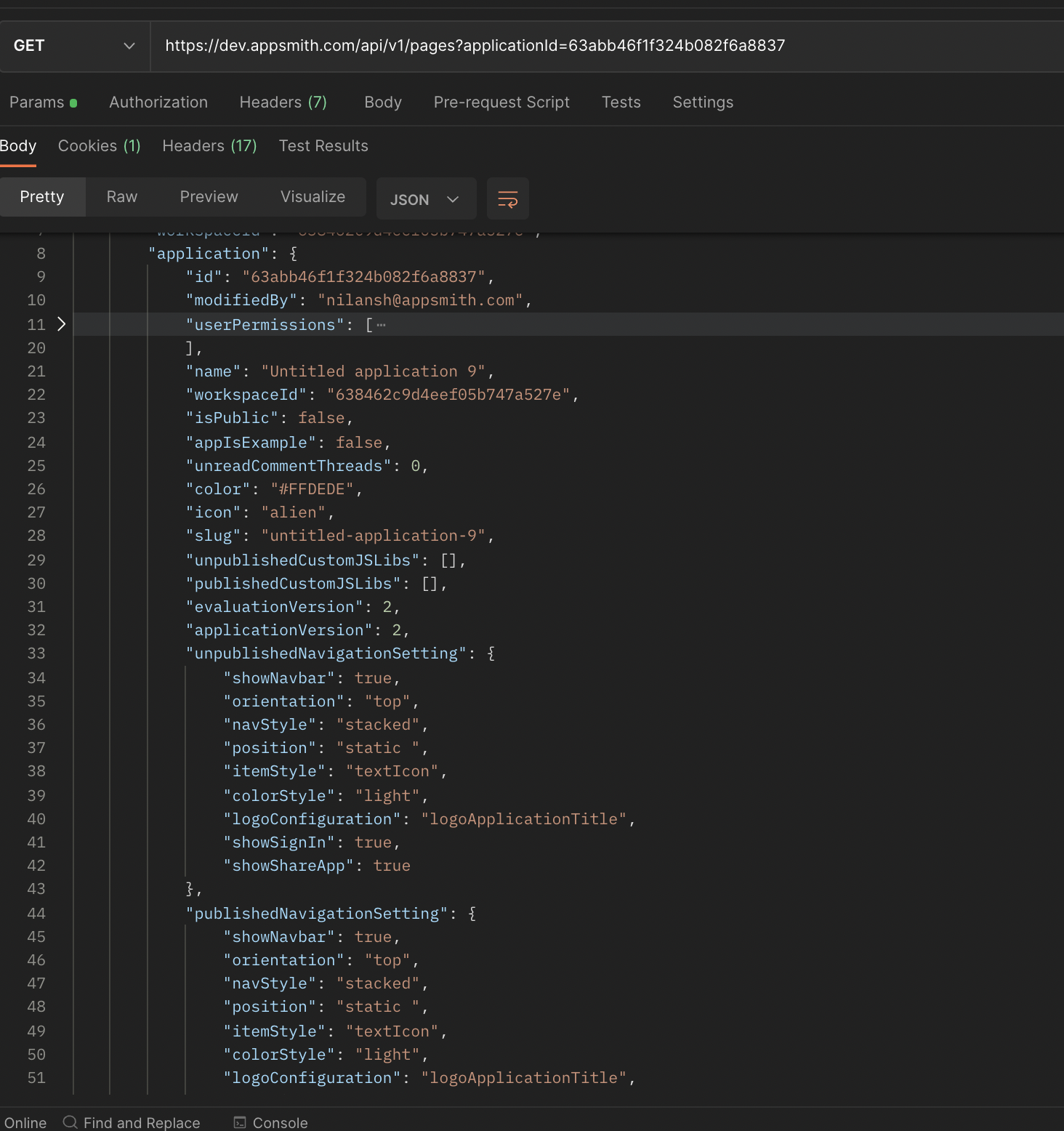Select the request Body tab
This screenshot has width=1064, height=1131.
(x=383, y=102)
